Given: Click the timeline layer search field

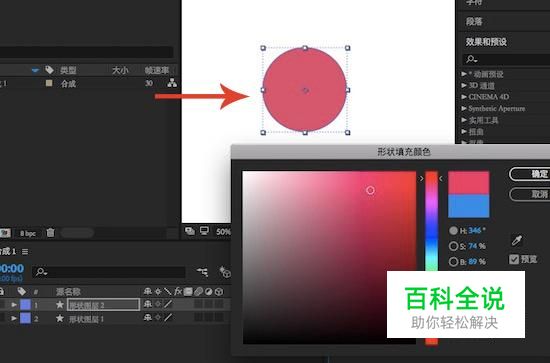Looking at the screenshot, I should [109, 272].
